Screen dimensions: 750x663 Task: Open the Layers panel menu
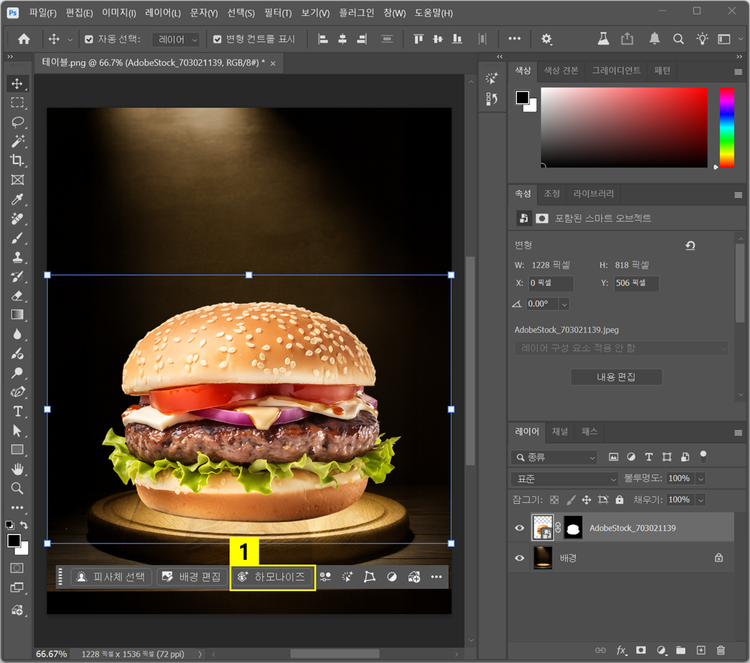pyautogui.click(x=738, y=433)
